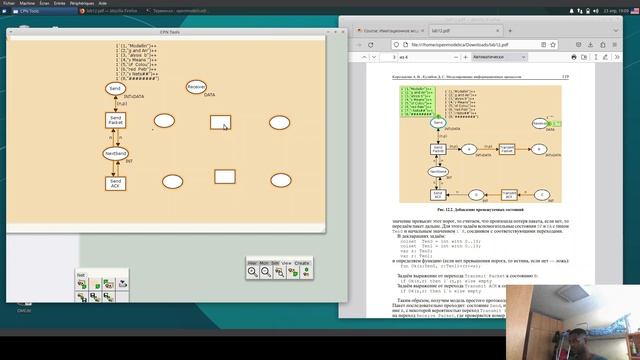Open Firefox downloads panel
640x360 pixels.
coord(590,45)
